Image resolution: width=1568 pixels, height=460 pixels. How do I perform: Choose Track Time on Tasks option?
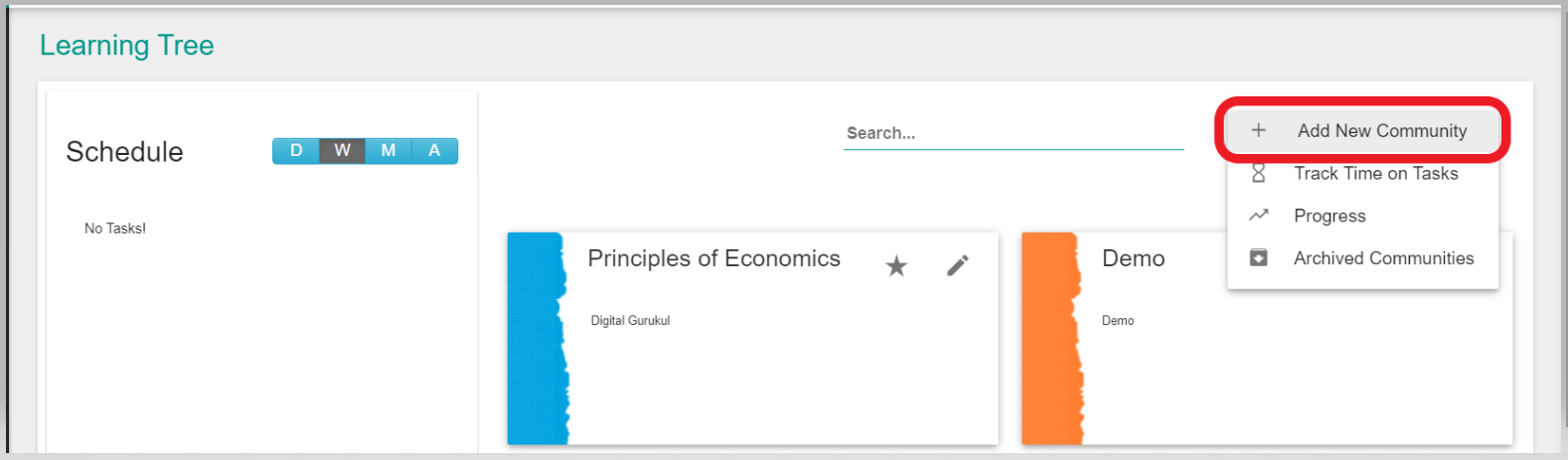(x=1375, y=174)
